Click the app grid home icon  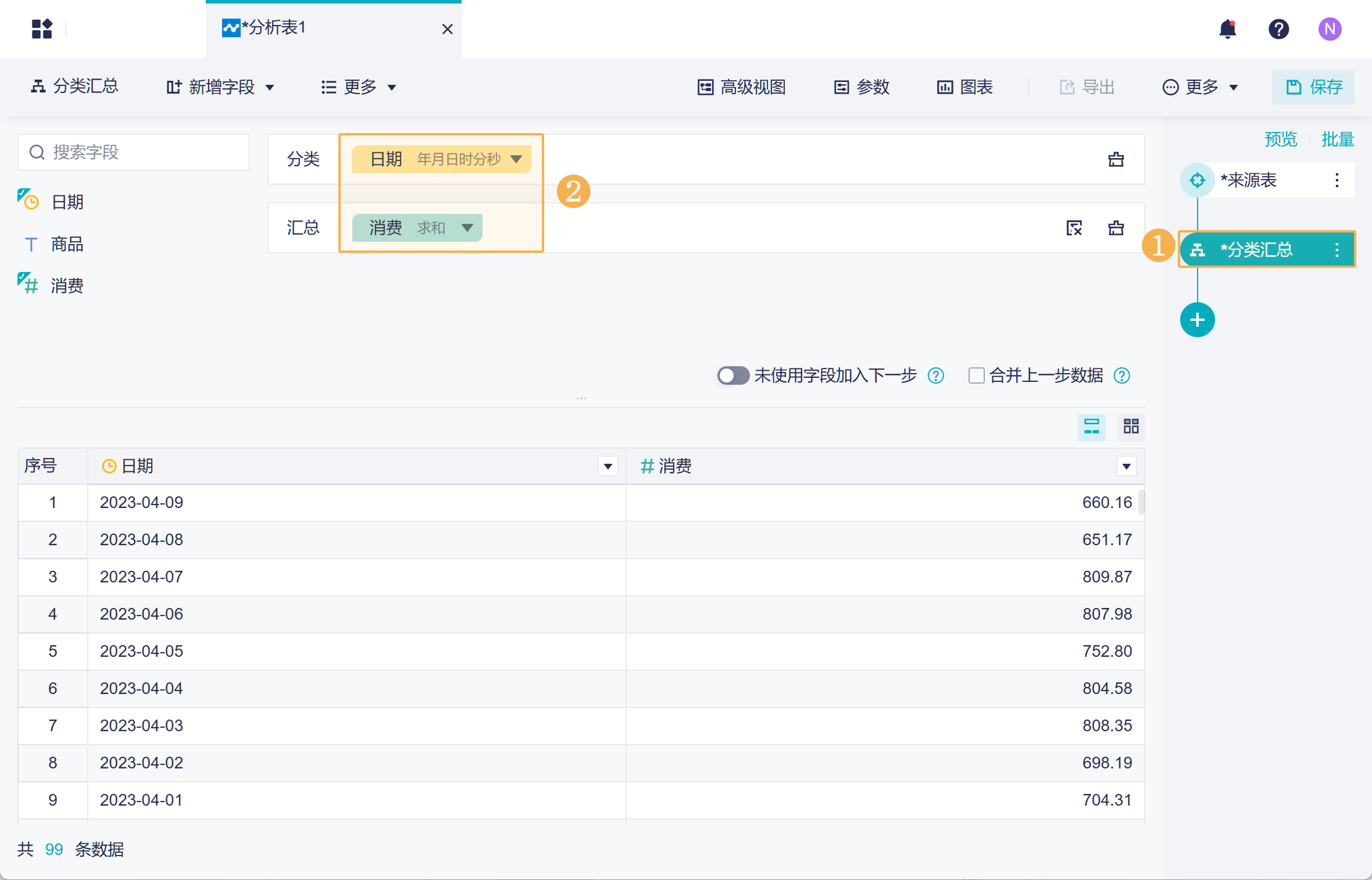tap(42, 28)
